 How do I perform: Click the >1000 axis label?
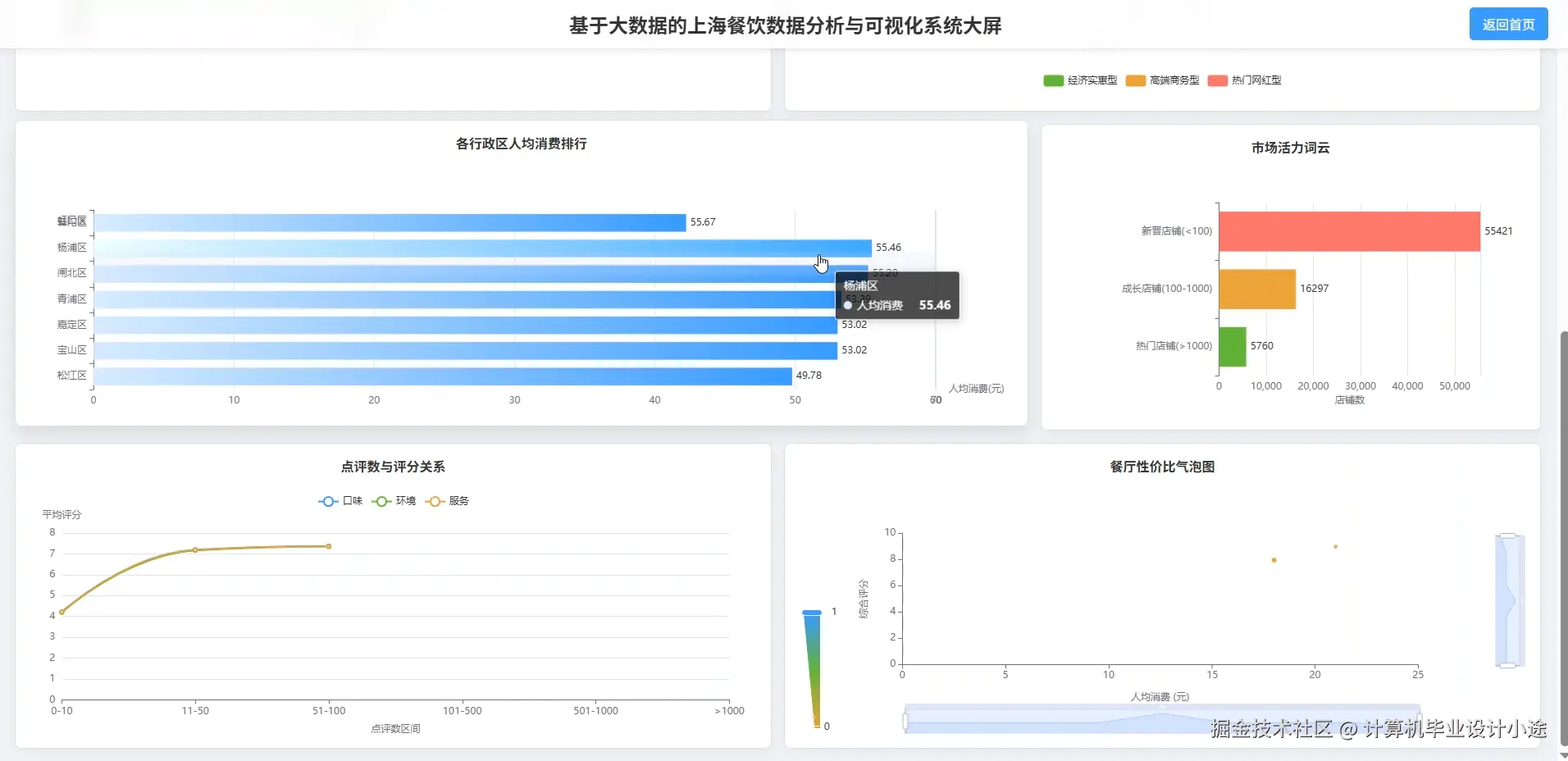pos(729,711)
